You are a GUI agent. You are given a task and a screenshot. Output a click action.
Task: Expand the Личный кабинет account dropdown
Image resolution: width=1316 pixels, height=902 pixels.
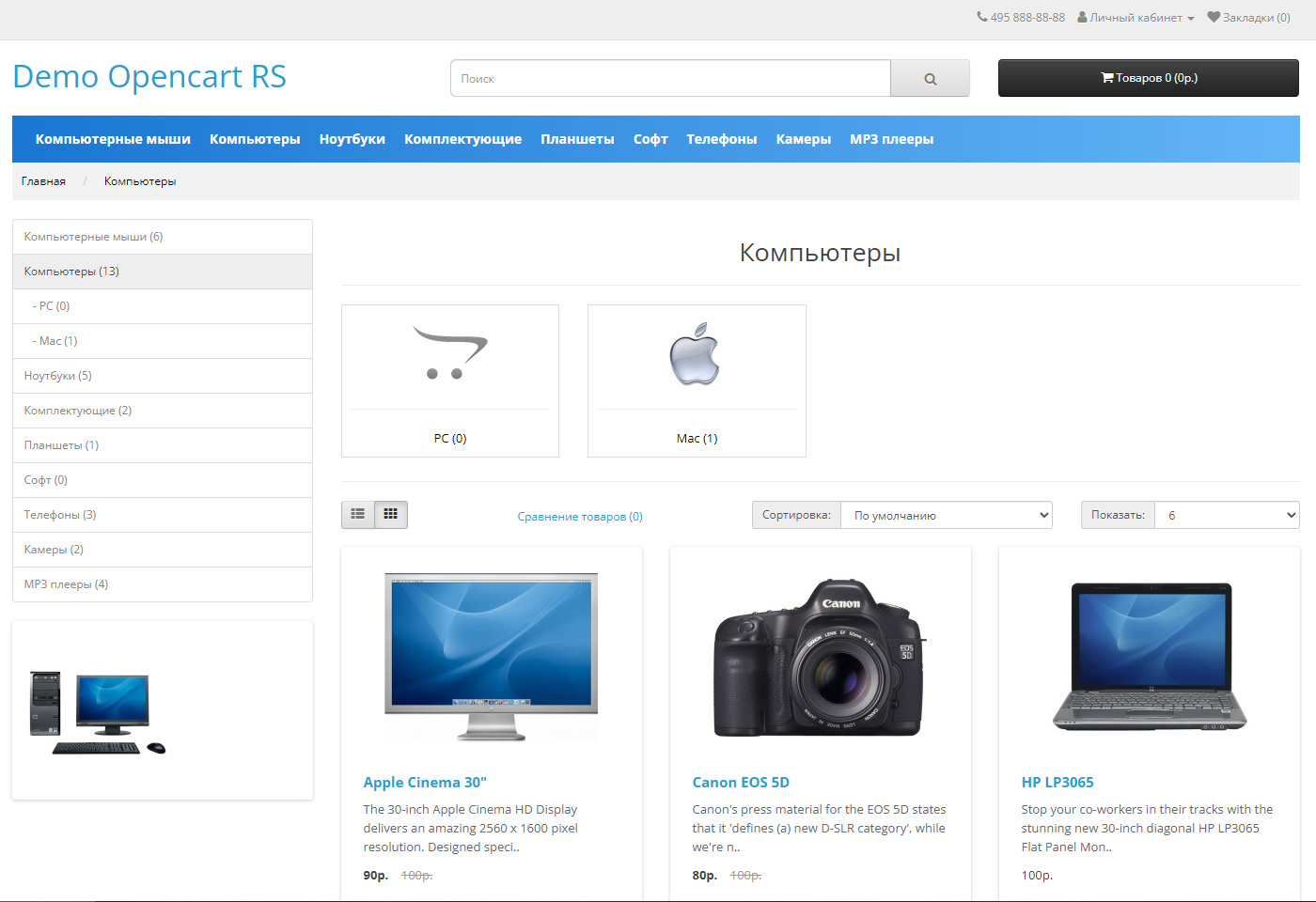pos(1136,17)
